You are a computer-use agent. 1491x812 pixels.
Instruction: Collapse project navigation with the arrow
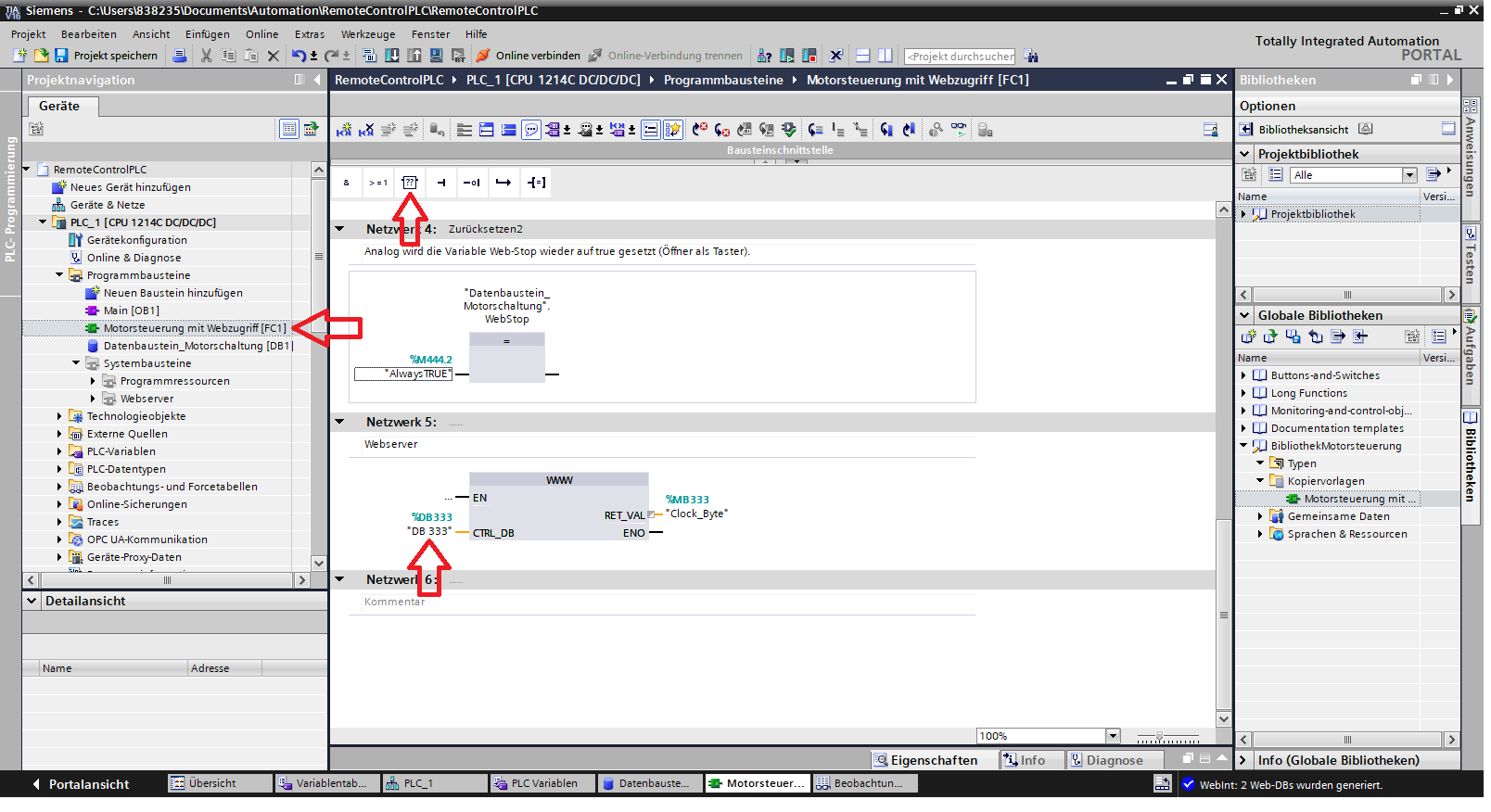pyautogui.click(x=316, y=80)
